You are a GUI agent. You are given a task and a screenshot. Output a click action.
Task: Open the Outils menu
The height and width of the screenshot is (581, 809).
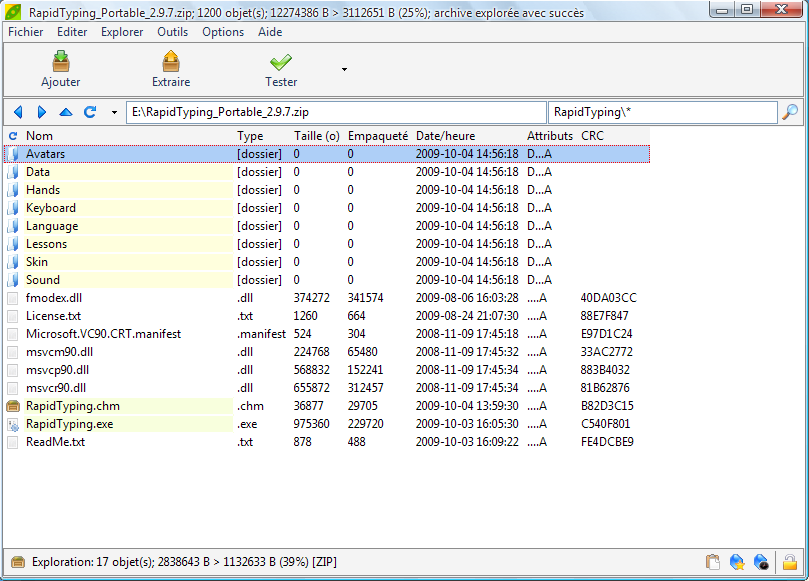pyautogui.click(x=173, y=32)
